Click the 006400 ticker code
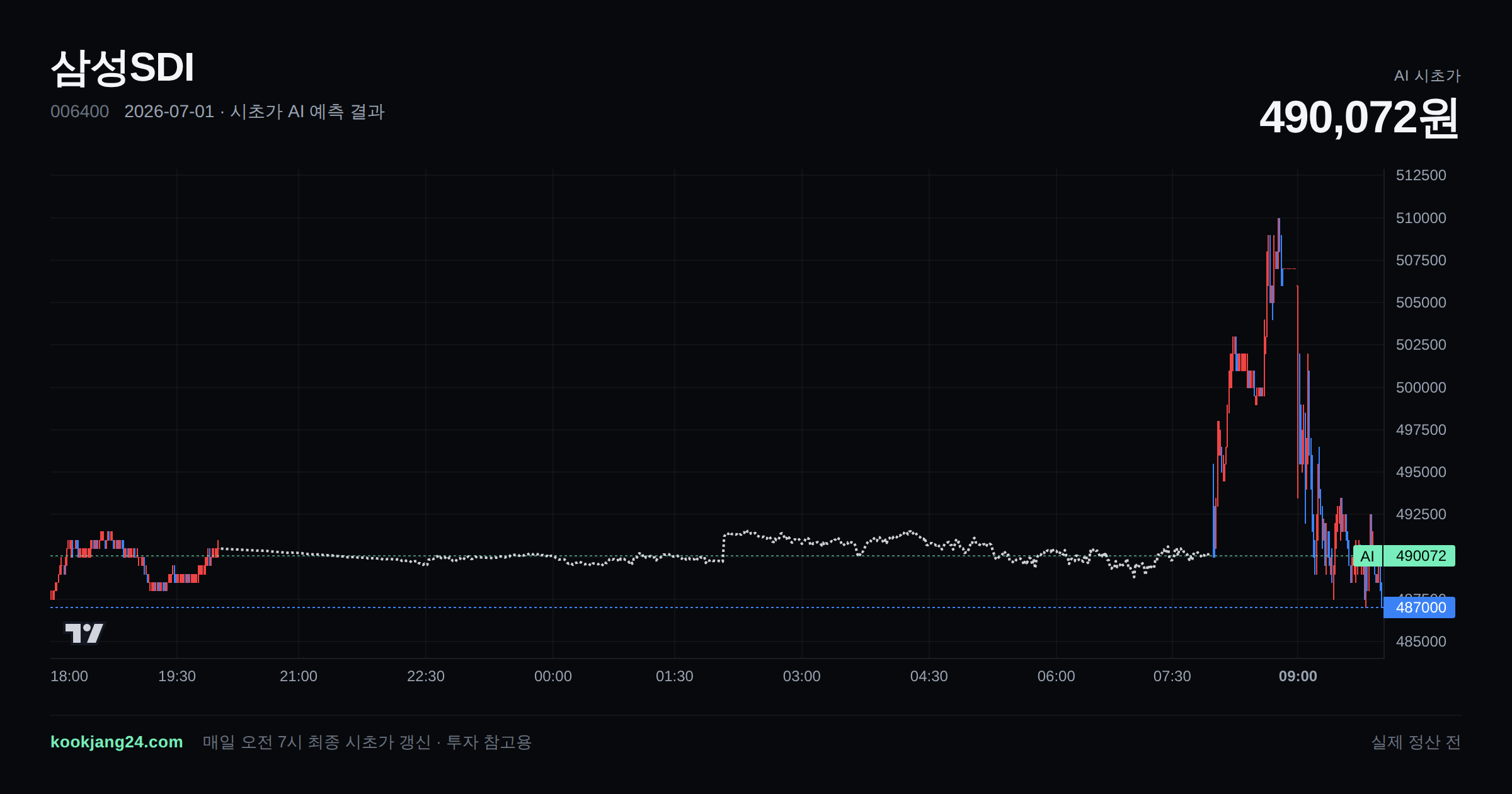Image resolution: width=1512 pixels, height=794 pixels. coord(80,112)
